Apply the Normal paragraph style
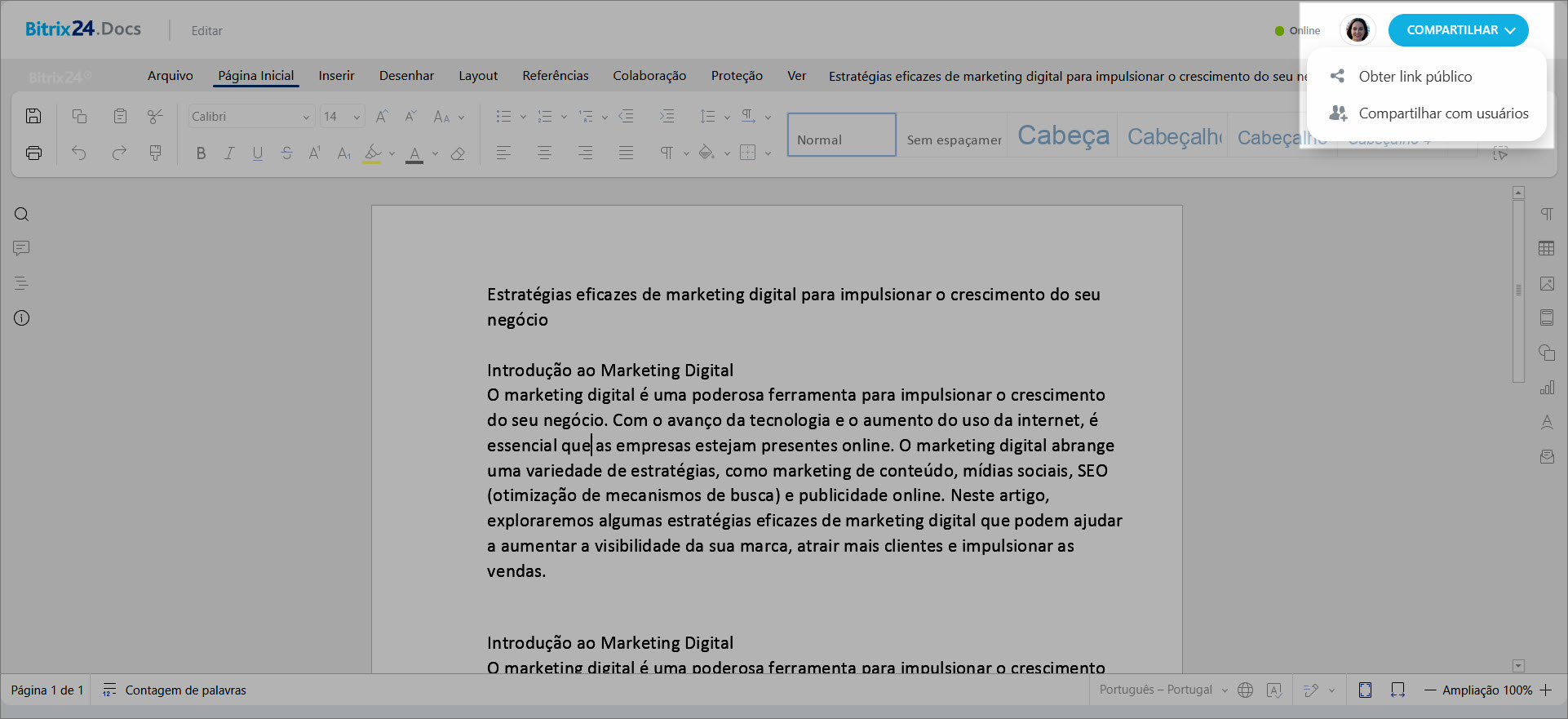 point(841,135)
